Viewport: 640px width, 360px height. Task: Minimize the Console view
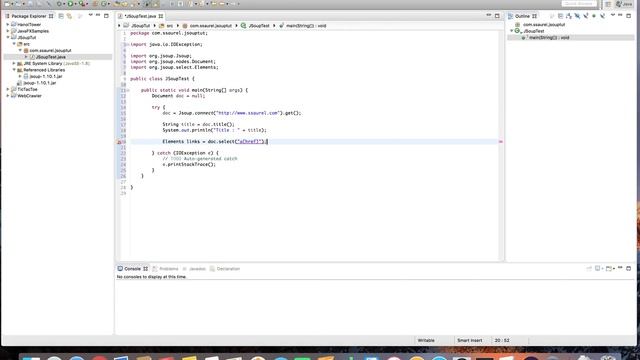coord(620,268)
